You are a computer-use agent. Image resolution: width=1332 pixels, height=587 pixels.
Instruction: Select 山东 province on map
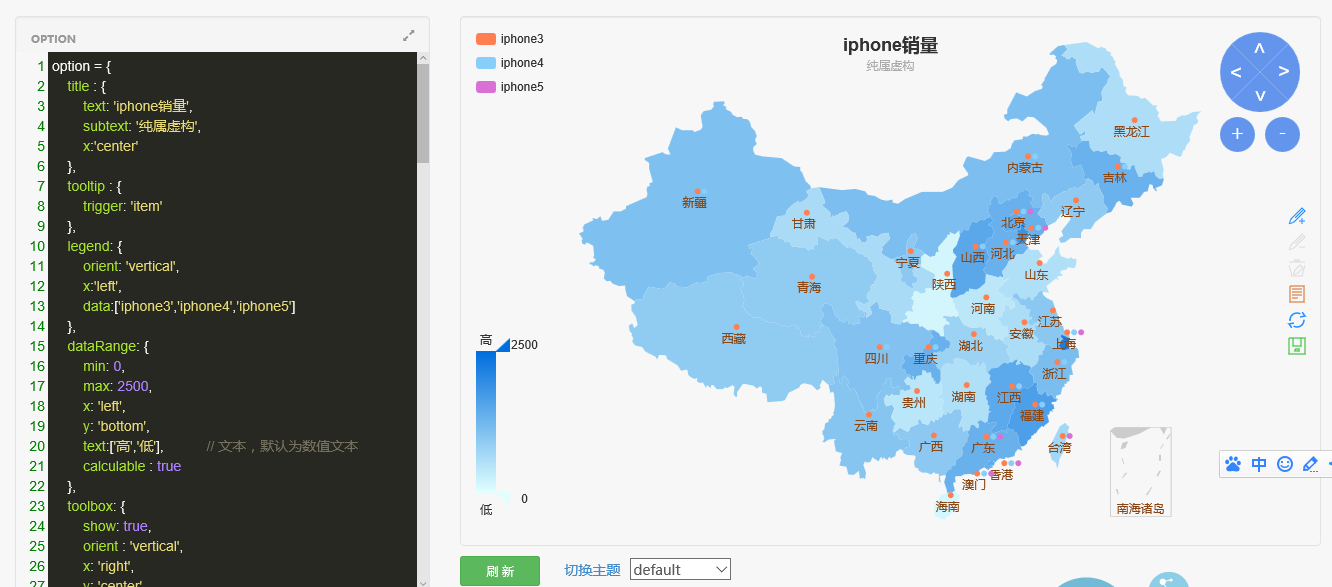1036,275
